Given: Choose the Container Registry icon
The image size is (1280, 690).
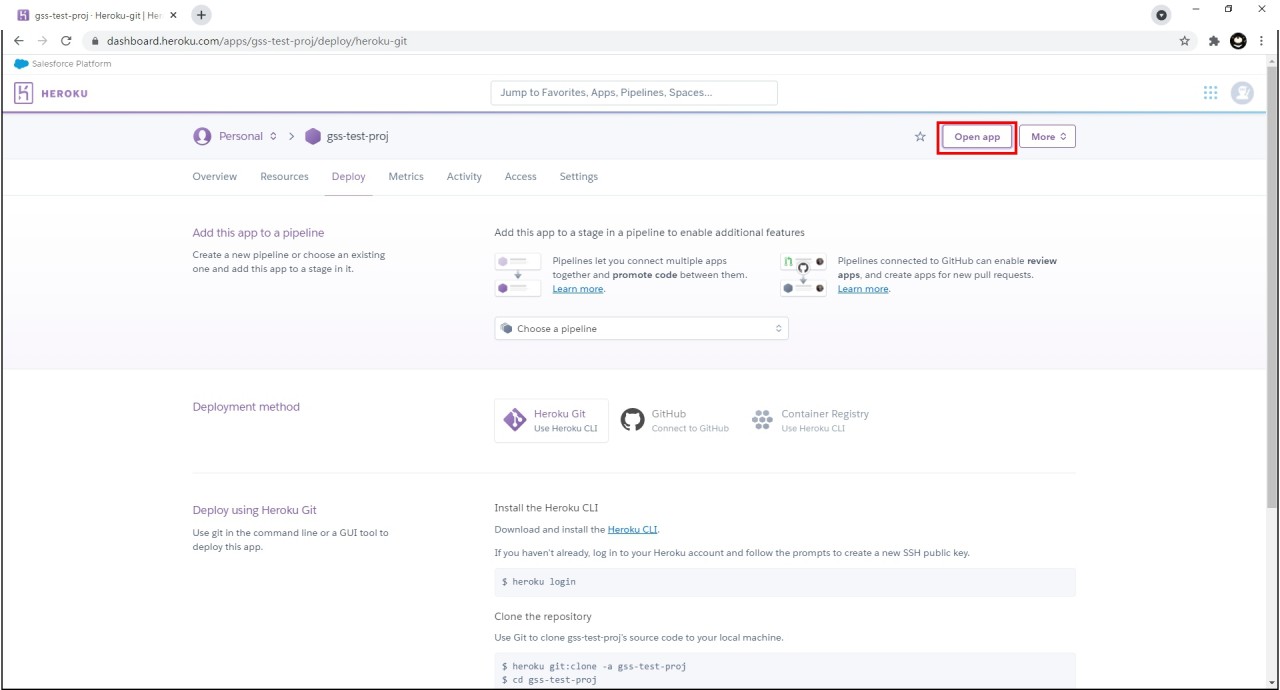Looking at the screenshot, I should 762,420.
